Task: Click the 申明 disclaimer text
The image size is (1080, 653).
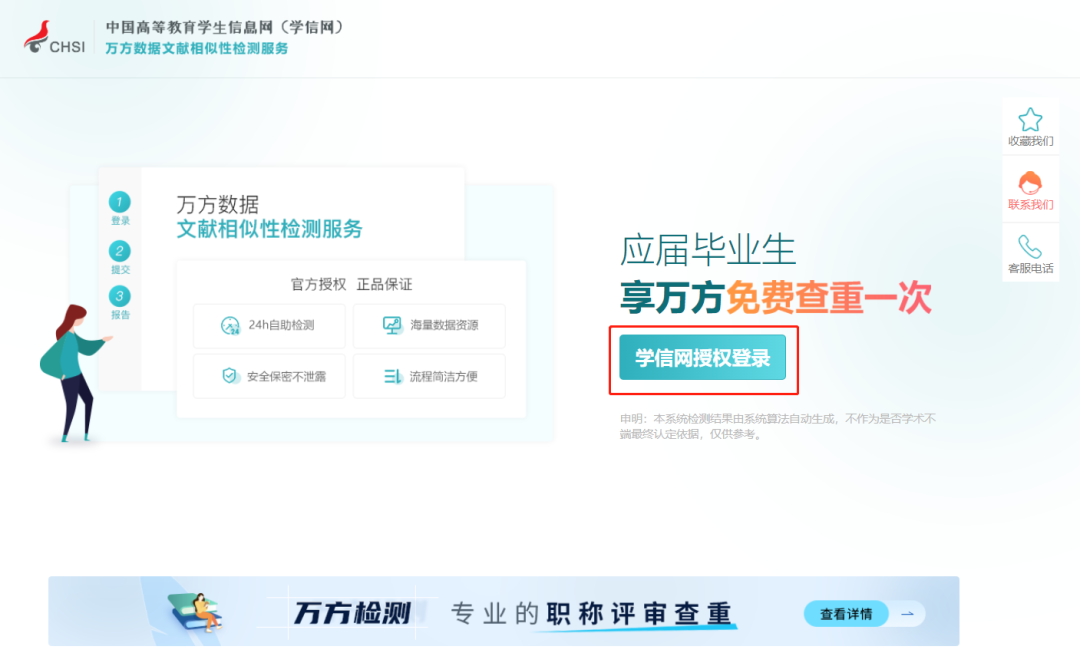Action: click(778, 426)
